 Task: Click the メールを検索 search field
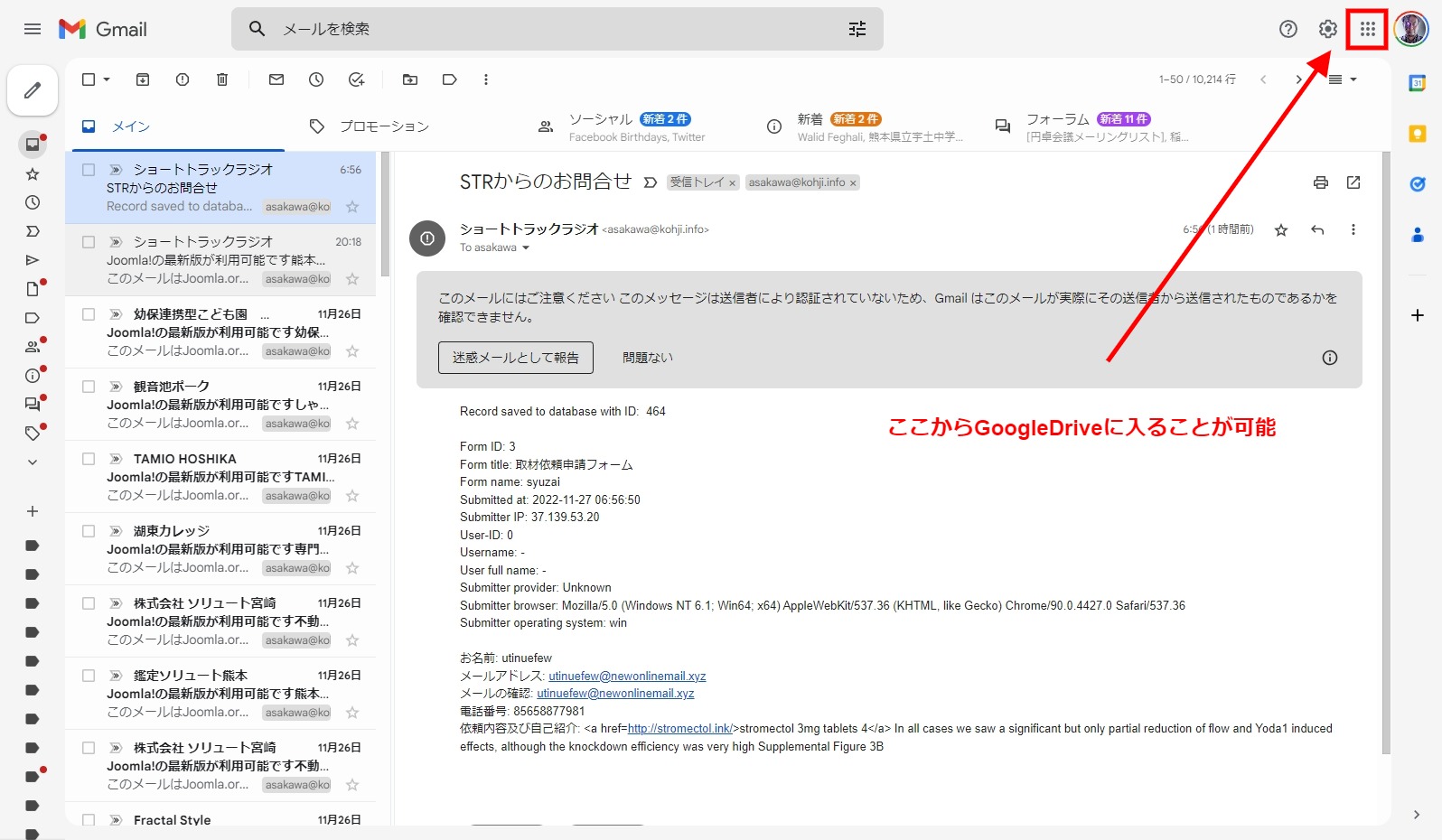point(556,29)
